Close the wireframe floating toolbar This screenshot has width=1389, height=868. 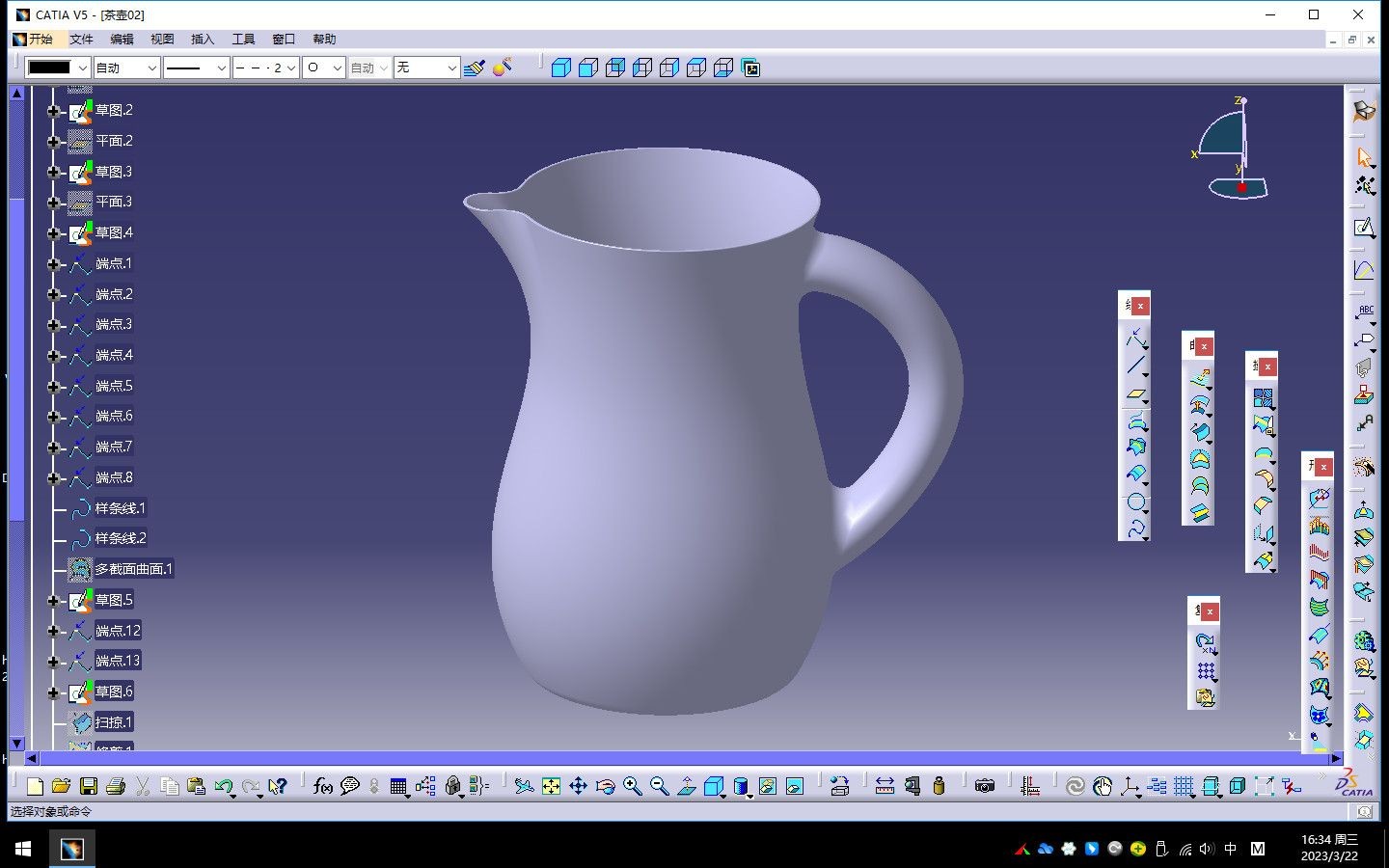click(x=1140, y=306)
